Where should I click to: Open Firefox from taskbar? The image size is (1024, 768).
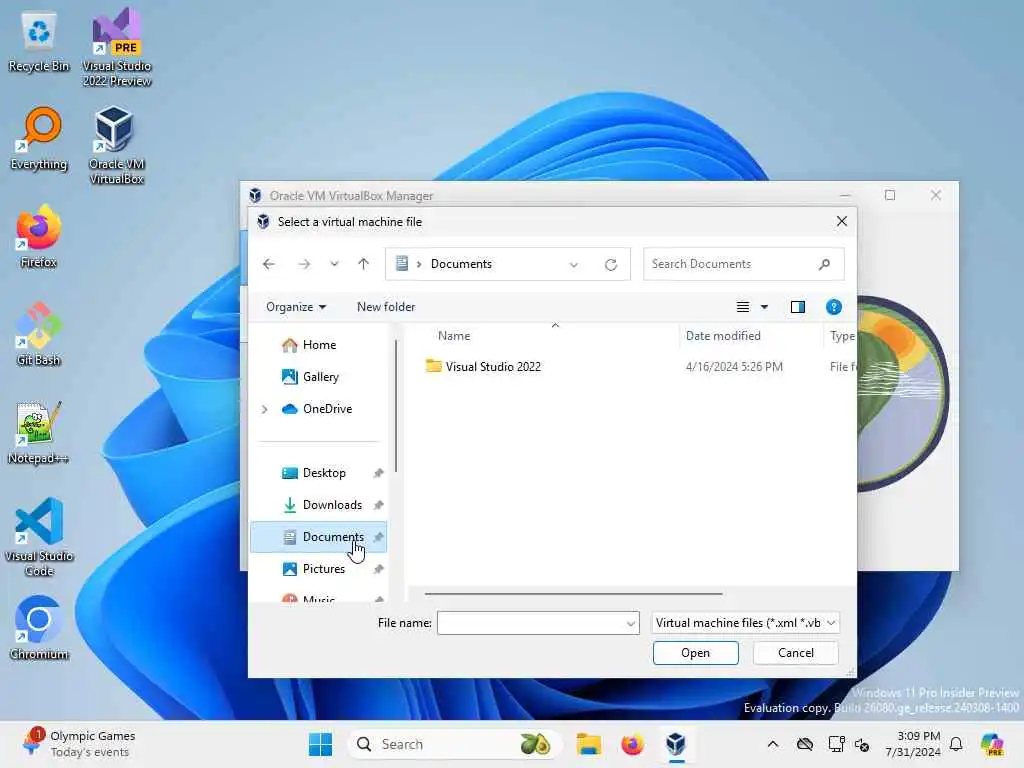(x=632, y=744)
